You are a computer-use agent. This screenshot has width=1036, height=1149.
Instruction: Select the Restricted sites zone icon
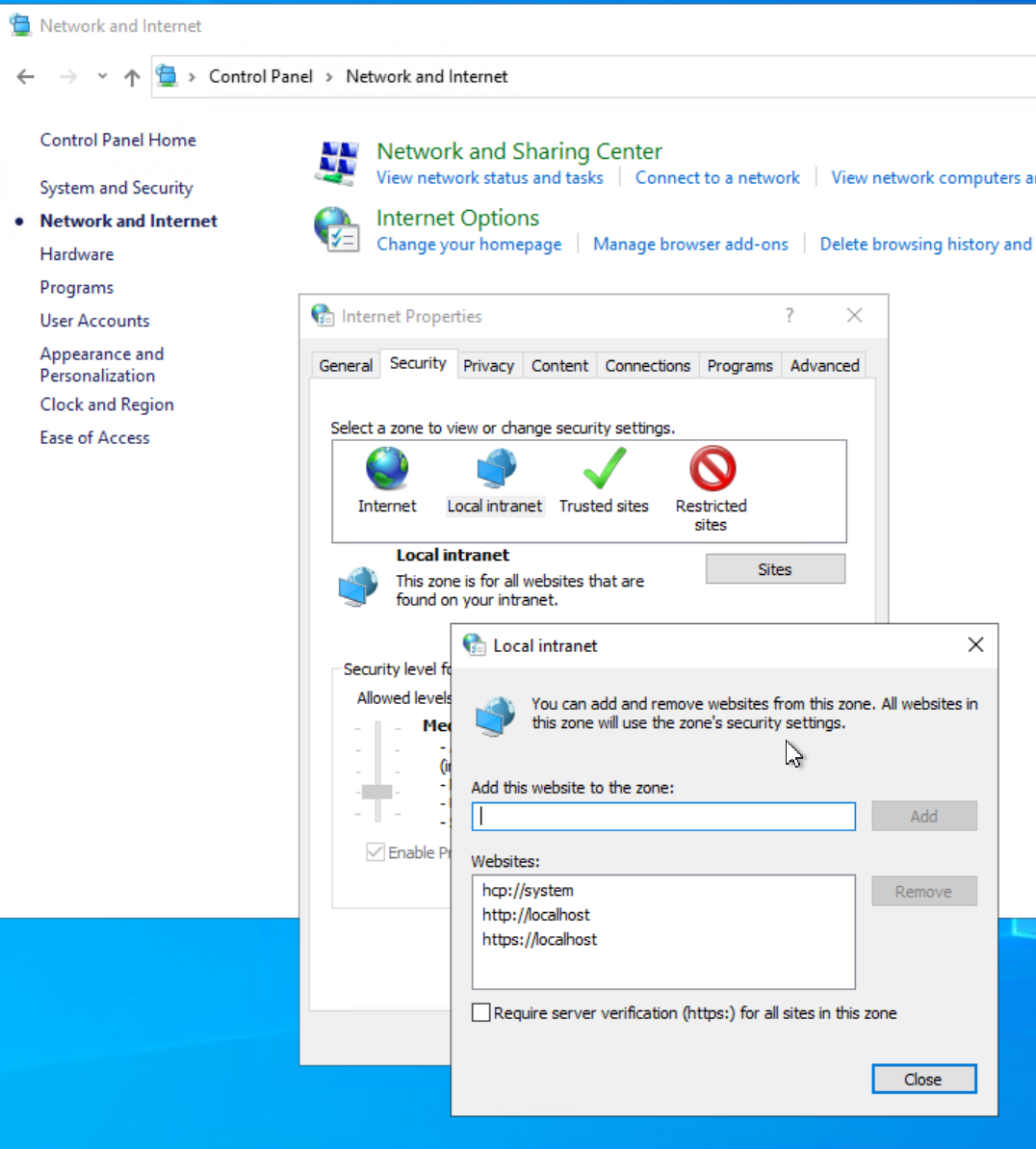click(x=712, y=470)
